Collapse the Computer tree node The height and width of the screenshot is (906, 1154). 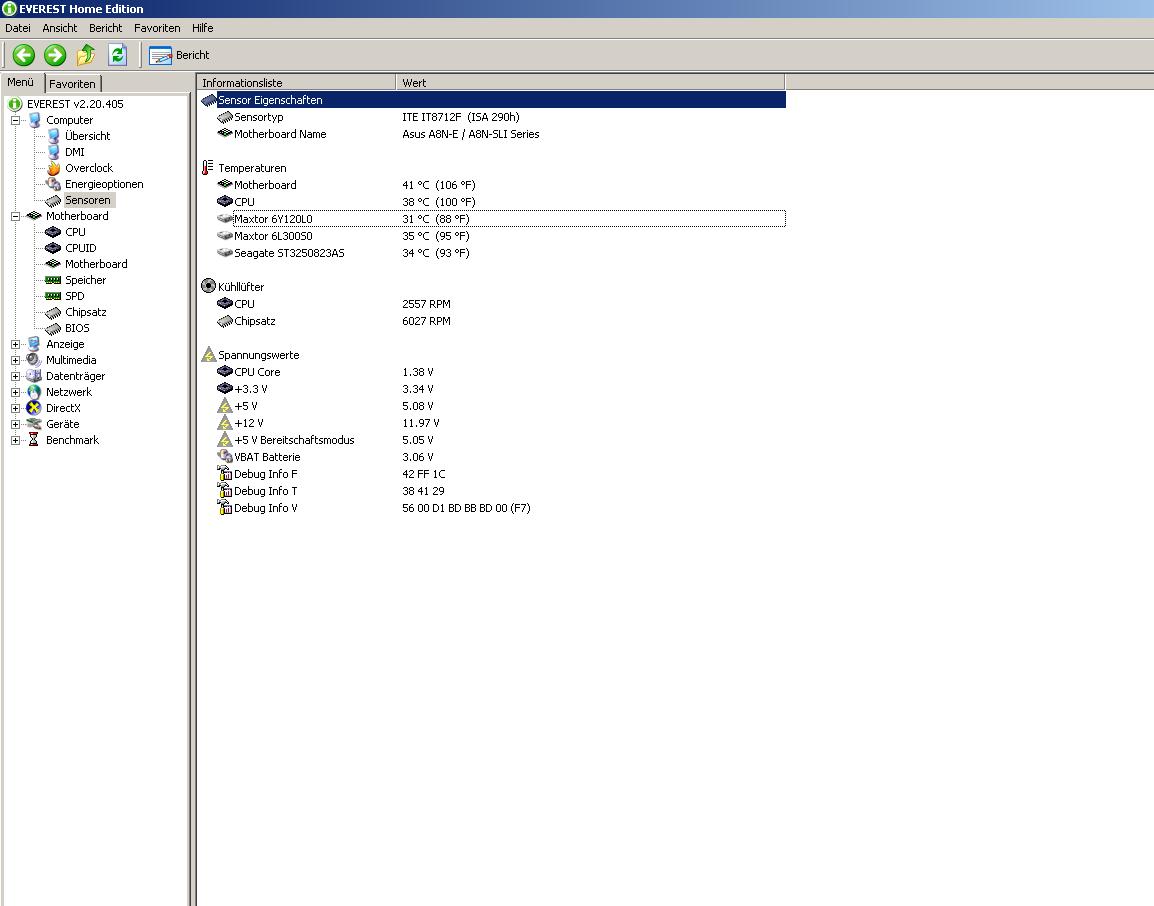(15, 120)
